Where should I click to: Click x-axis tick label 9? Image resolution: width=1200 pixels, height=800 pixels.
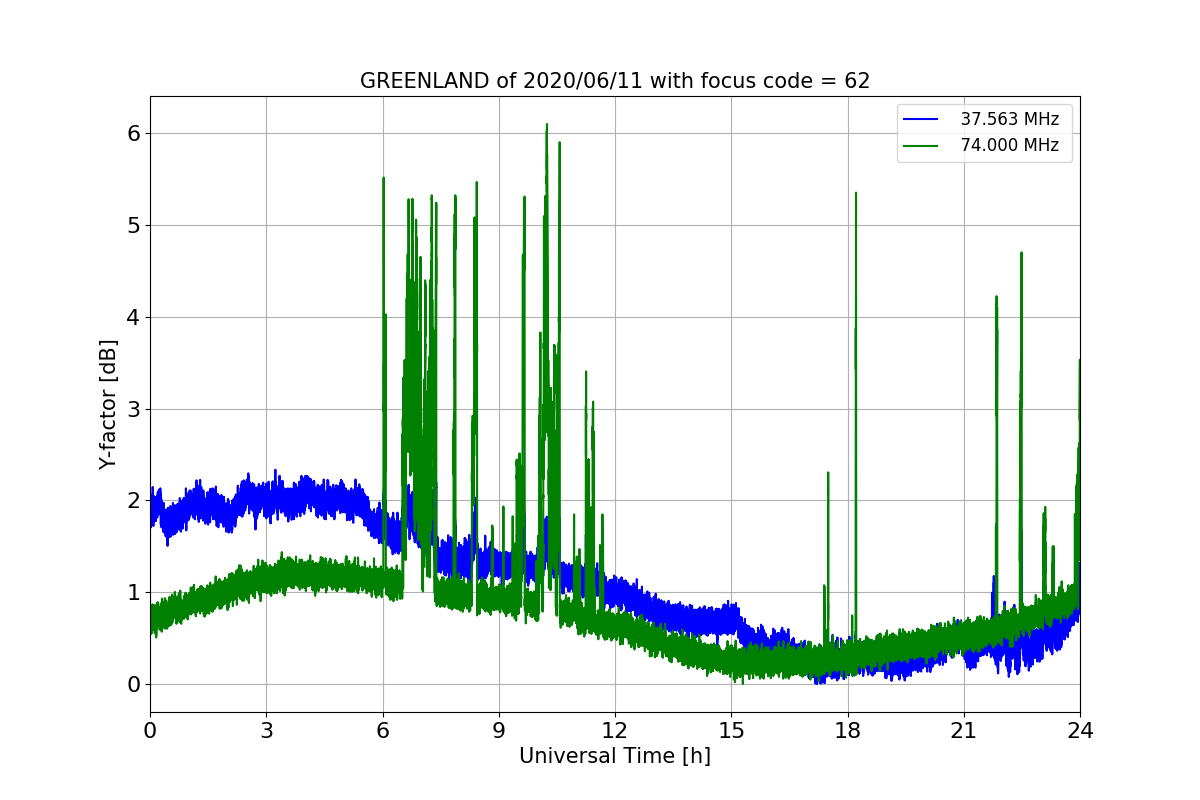pos(499,731)
